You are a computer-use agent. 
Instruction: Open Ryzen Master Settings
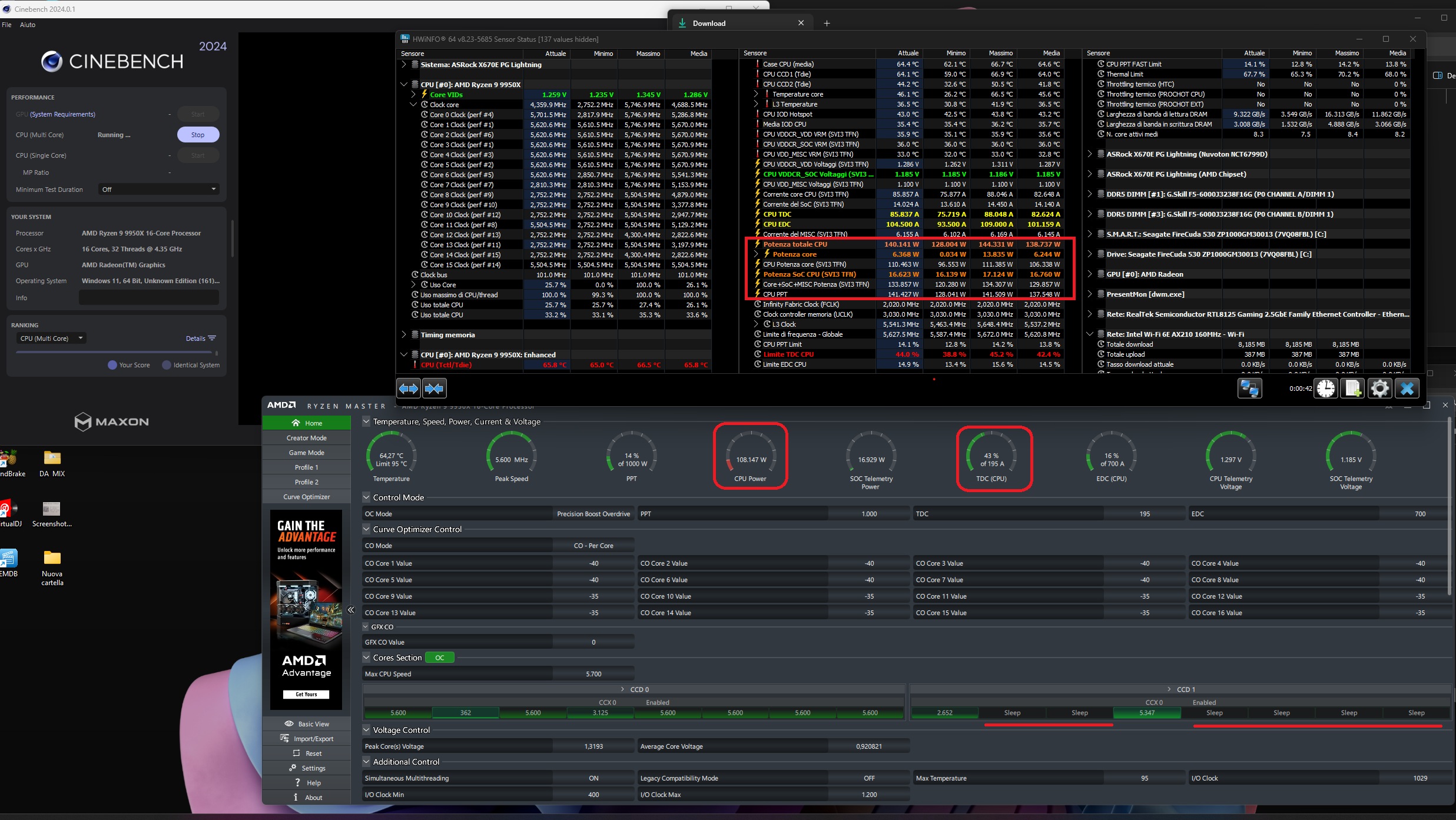tap(307, 768)
